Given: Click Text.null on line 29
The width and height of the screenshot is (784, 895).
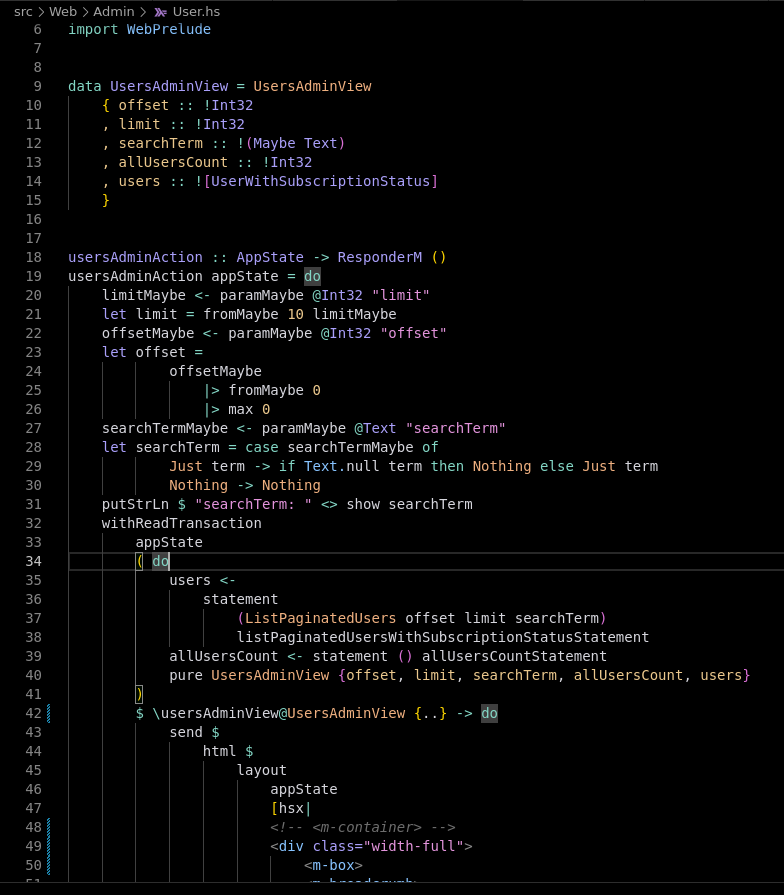Looking at the screenshot, I should 341,466.
